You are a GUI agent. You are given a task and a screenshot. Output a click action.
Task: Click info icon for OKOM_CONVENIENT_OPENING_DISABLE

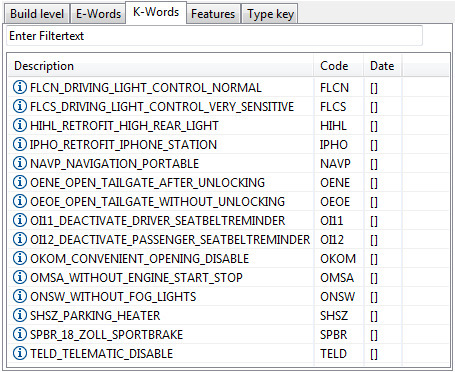point(20,258)
